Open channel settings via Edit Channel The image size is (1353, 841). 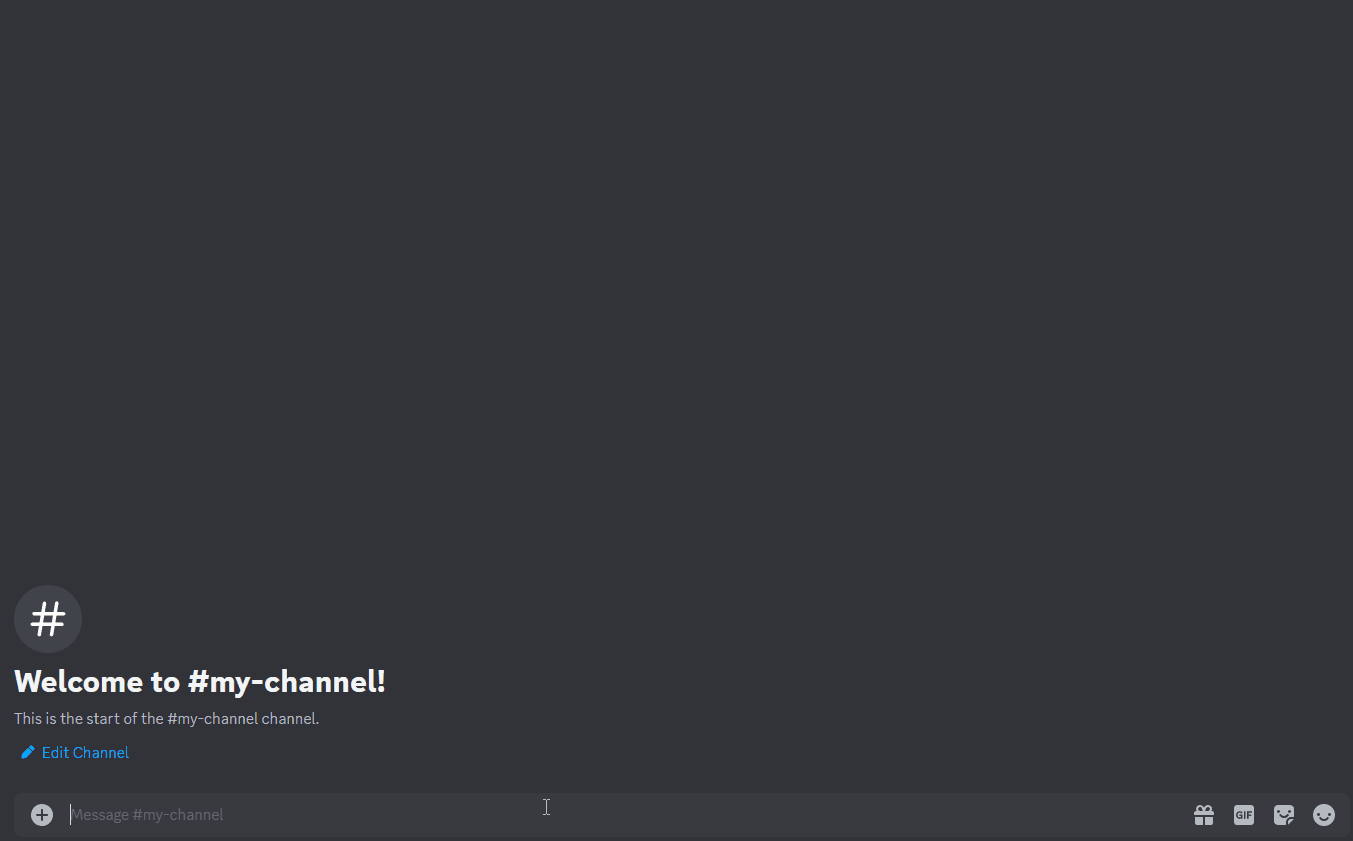[x=75, y=752]
